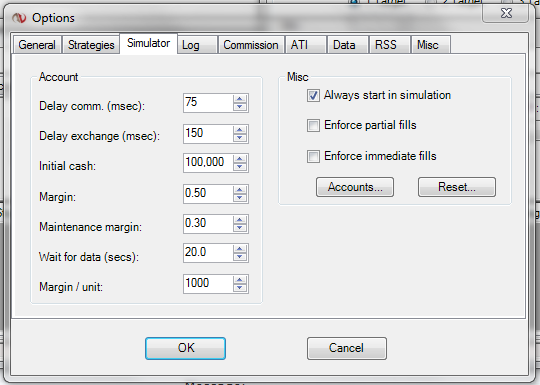This screenshot has width=540, height=385.
Task: Increase Margin / unit with up arrow
Action: pos(240,279)
